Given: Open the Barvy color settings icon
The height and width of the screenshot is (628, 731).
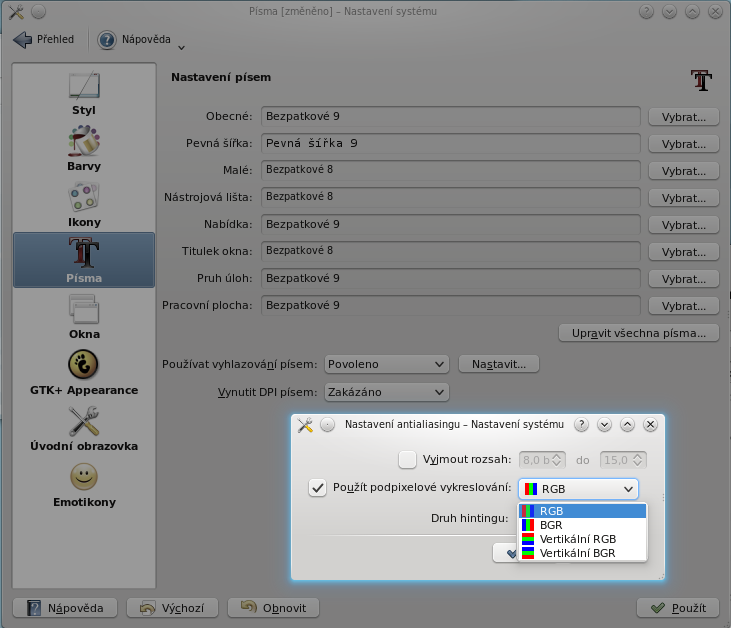Looking at the screenshot, I should (84, 148).
